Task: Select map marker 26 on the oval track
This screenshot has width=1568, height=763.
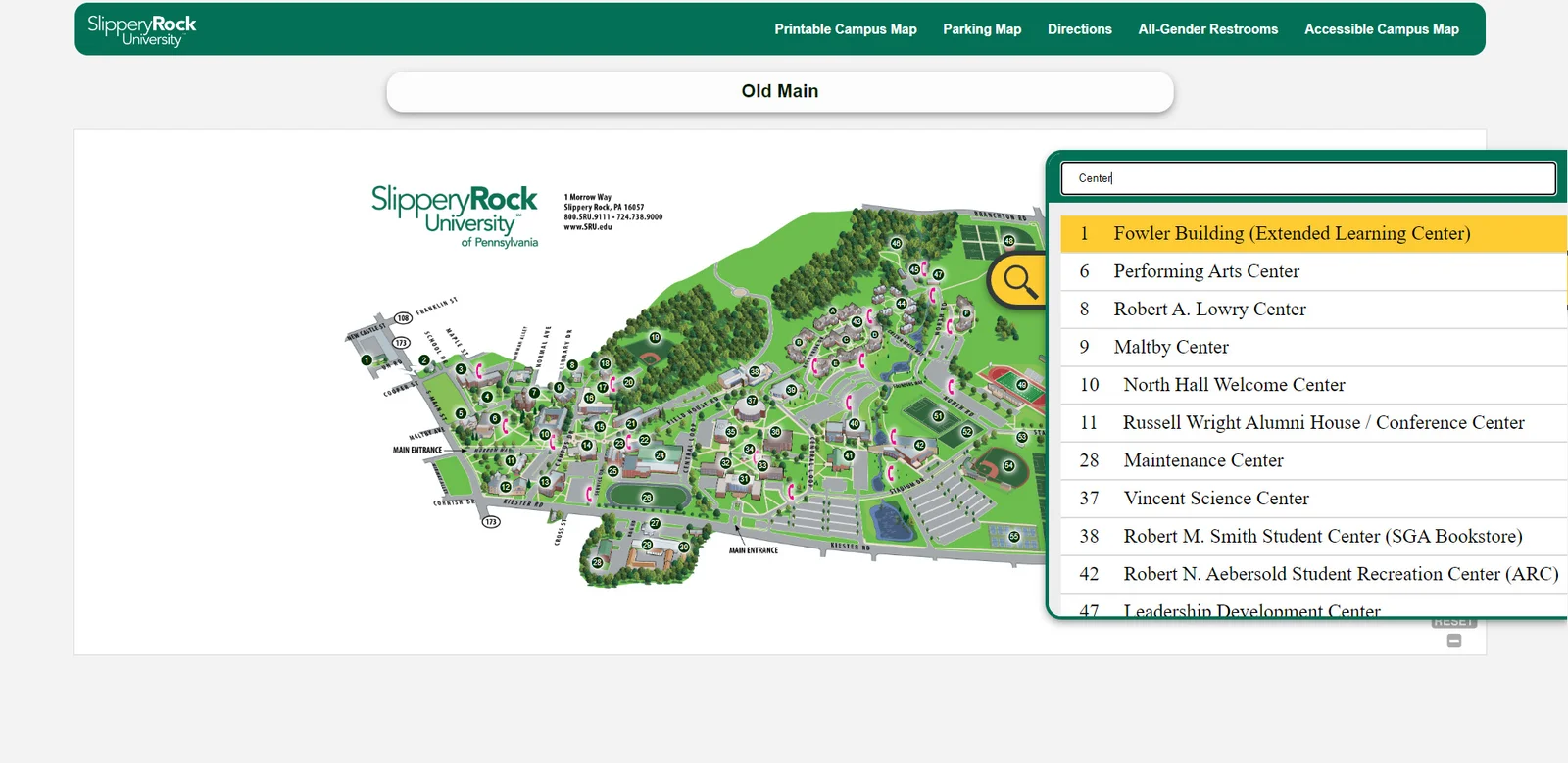Action: (647, 498)
